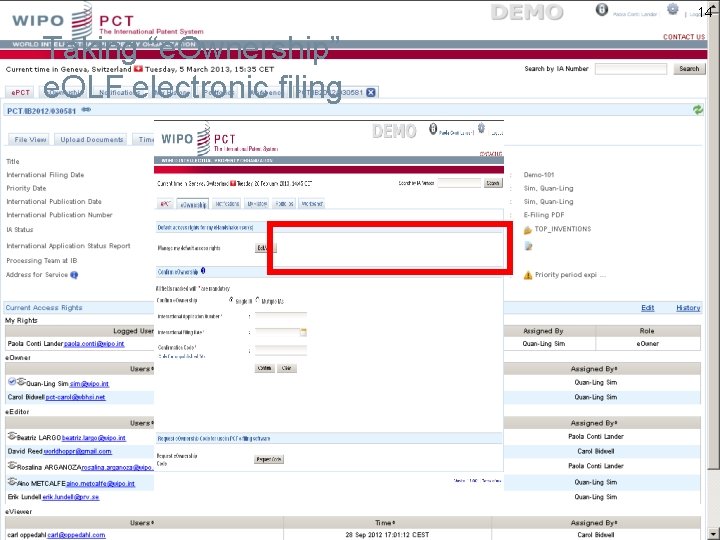The image size is (720, 540).
Task: Click handshake icon beside Quan-Ling Sim
Action: point(21,382)
